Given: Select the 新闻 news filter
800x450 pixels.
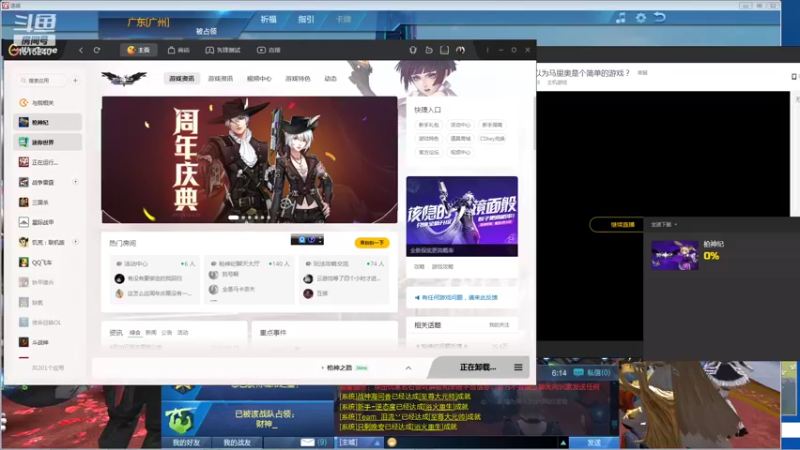Looking at the screenshot, I should click(x=151, y=333).
